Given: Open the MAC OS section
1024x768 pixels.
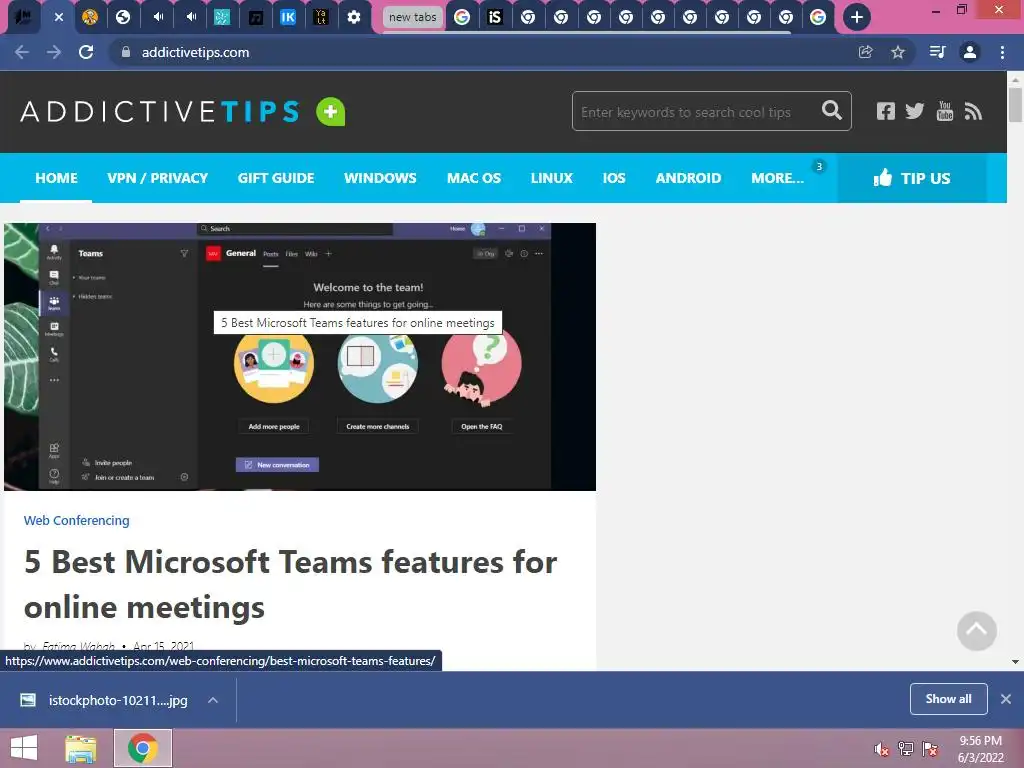Looking at the screenshot, I should coord(473,178).
